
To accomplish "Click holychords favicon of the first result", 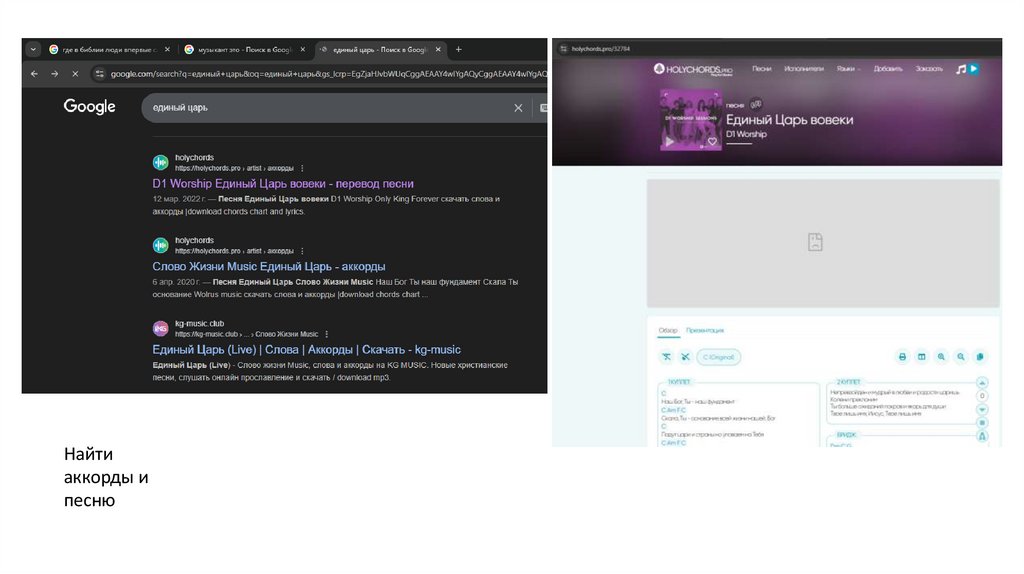I will [161, 163].
